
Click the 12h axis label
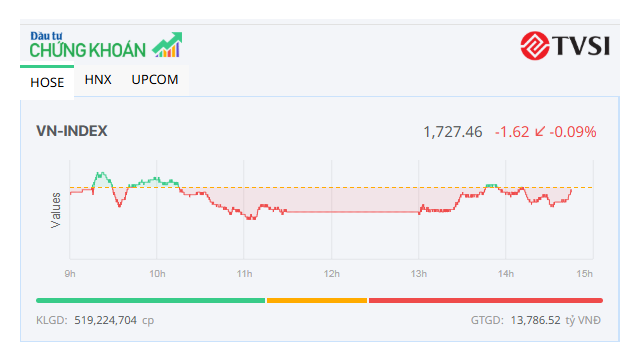332,274
